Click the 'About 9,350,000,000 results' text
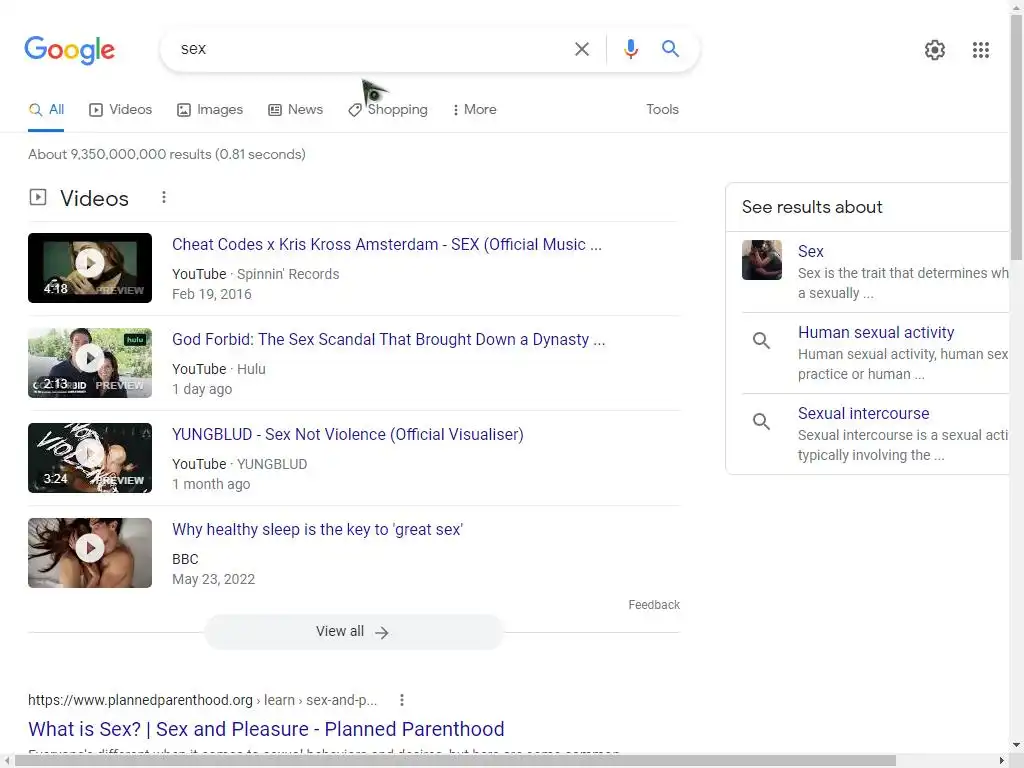The height and width of the screenshot is (768, 1024). coord(167,155)
